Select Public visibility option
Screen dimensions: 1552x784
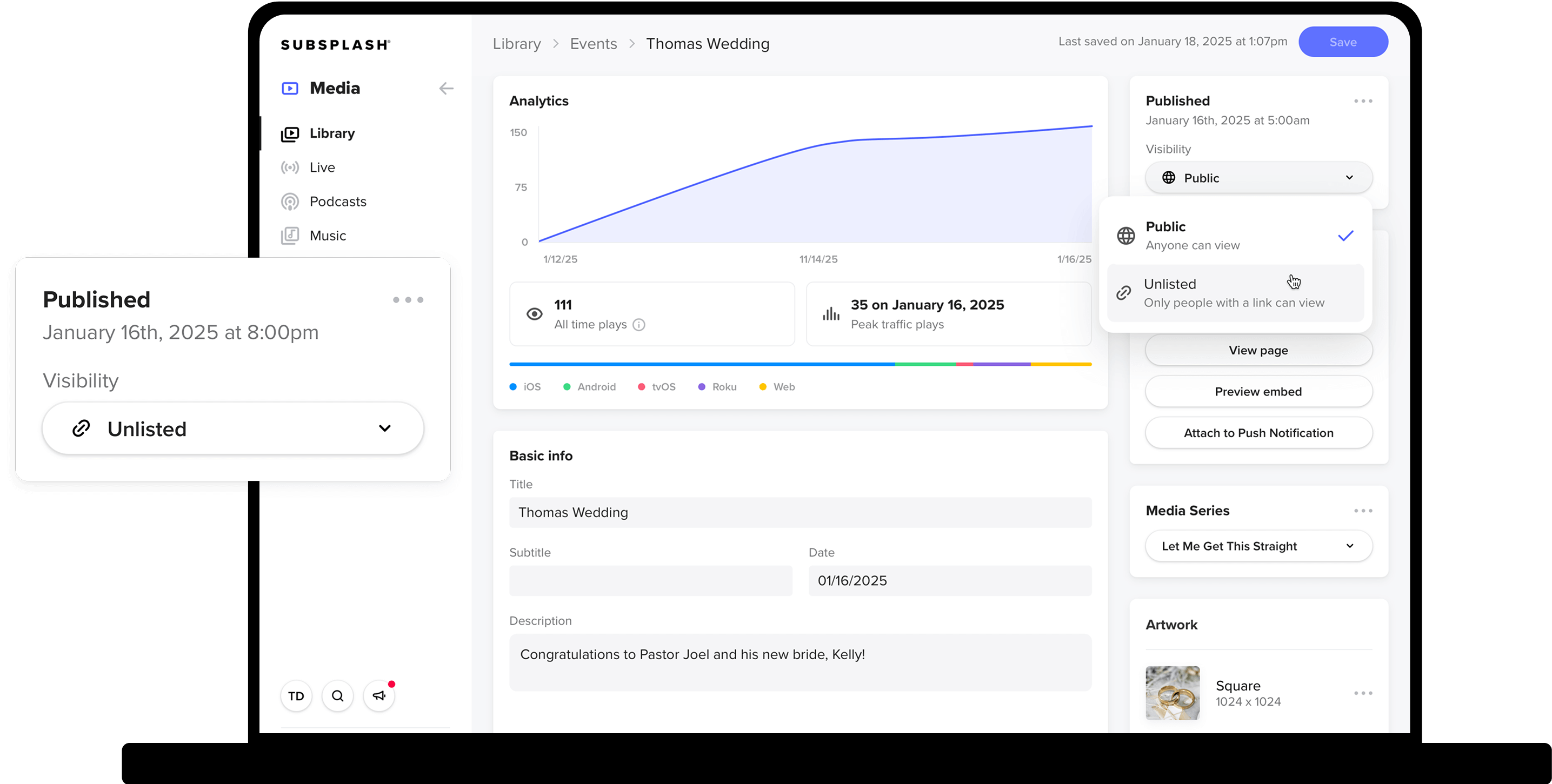pos(1235,236)
